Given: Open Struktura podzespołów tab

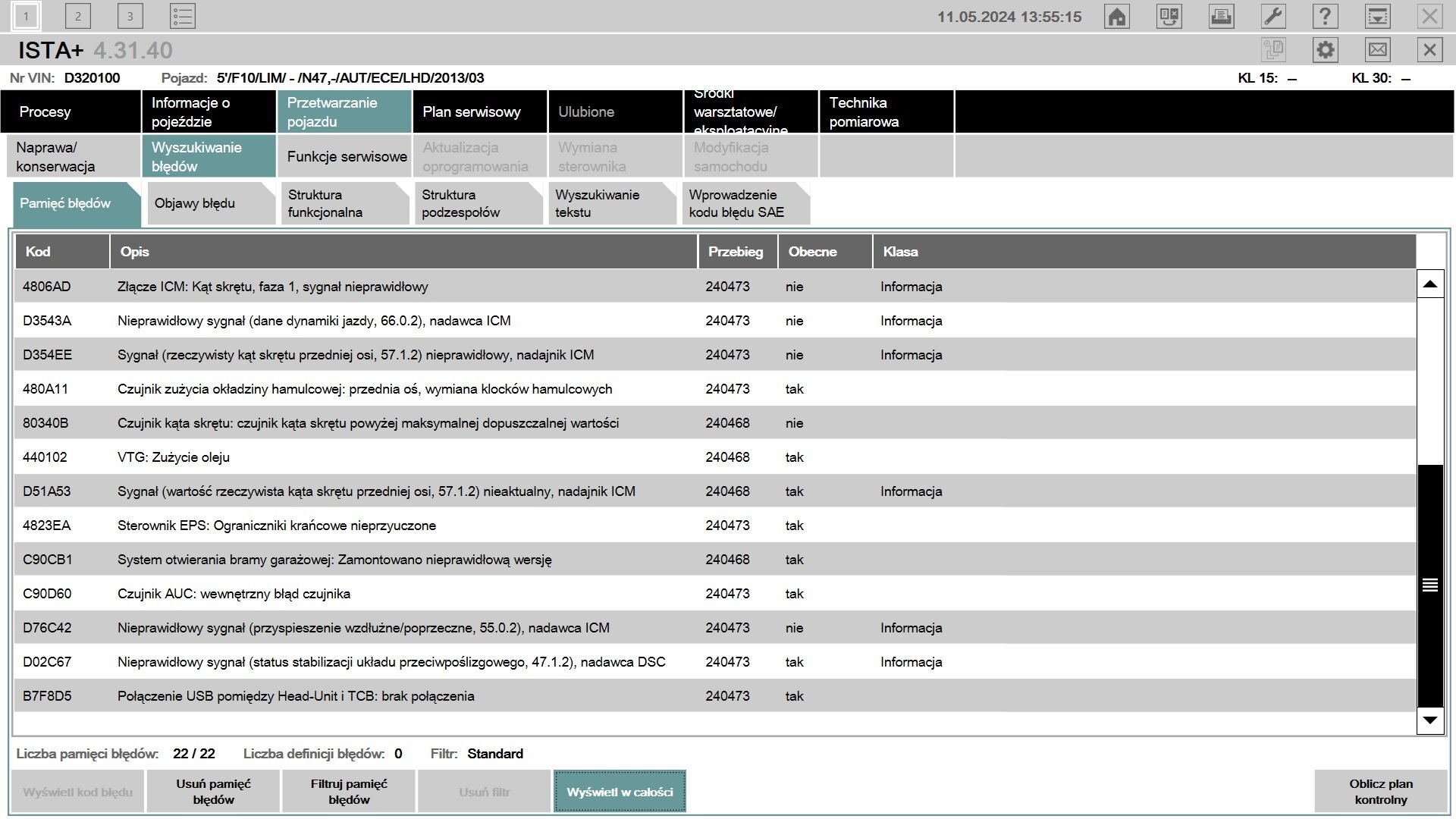Looking at the screenshot, I should tap(479, 203).
